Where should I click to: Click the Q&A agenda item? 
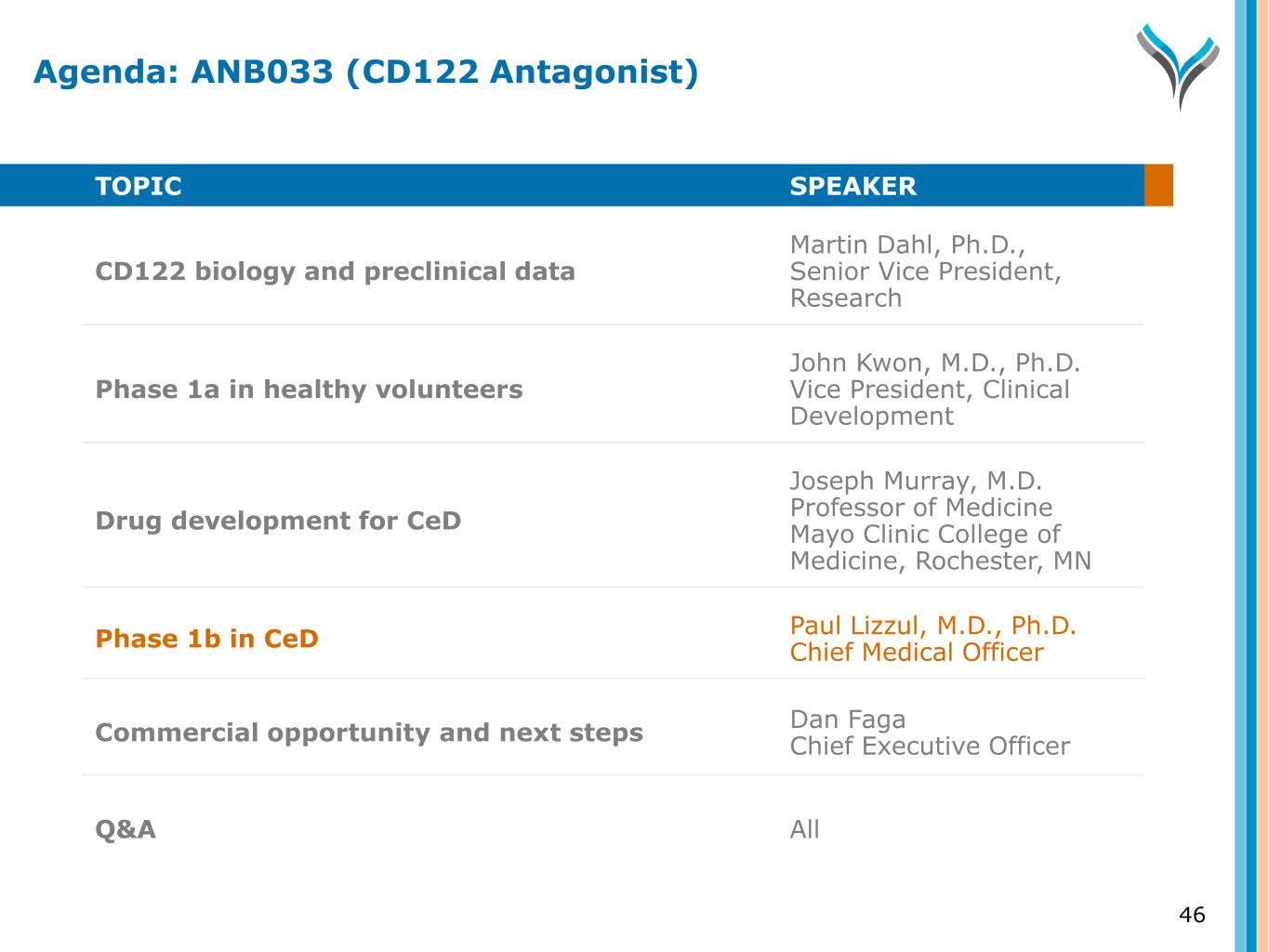[126, 829]
